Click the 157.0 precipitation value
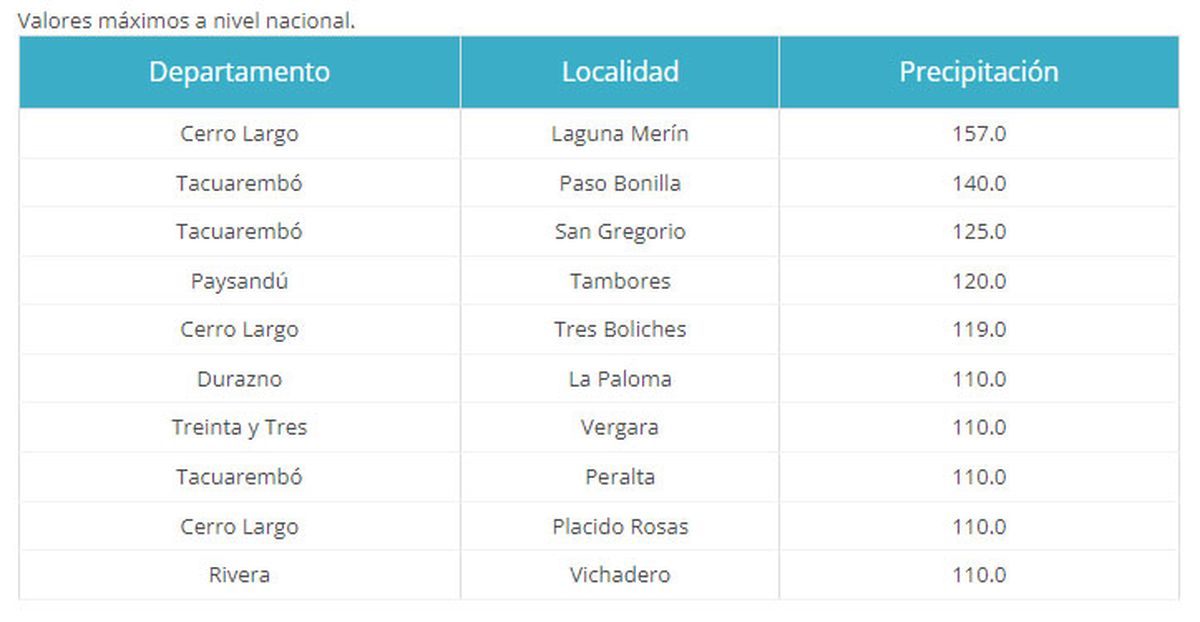The height and width of the screenshot is (622, 1200). (979, 134)
